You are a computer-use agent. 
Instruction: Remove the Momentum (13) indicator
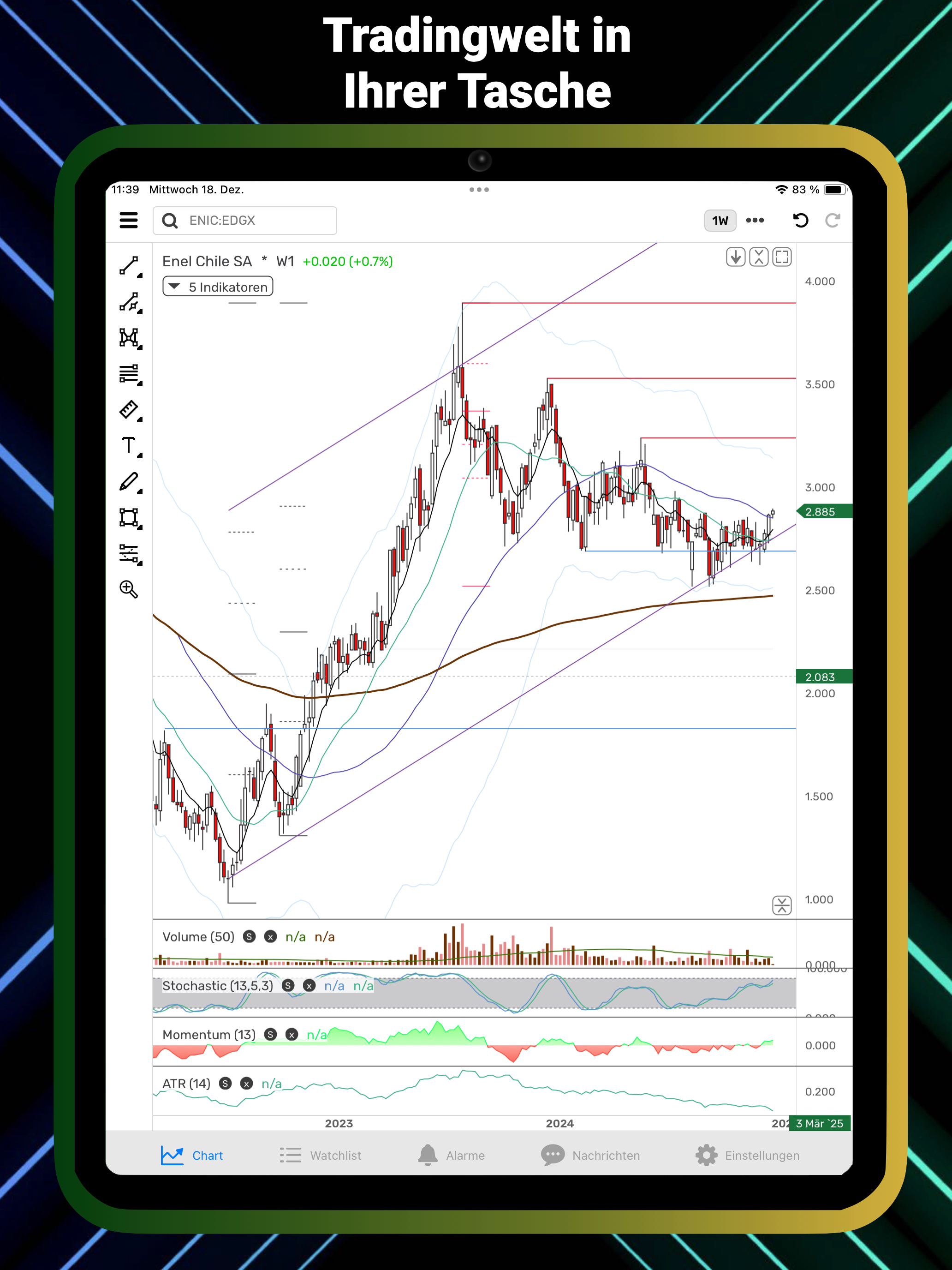[292, 1034]
